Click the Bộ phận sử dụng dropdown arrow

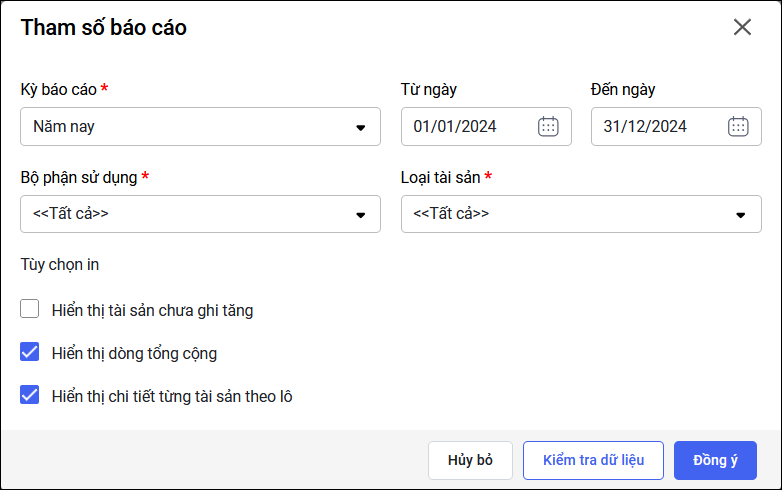tap(361, 214)
